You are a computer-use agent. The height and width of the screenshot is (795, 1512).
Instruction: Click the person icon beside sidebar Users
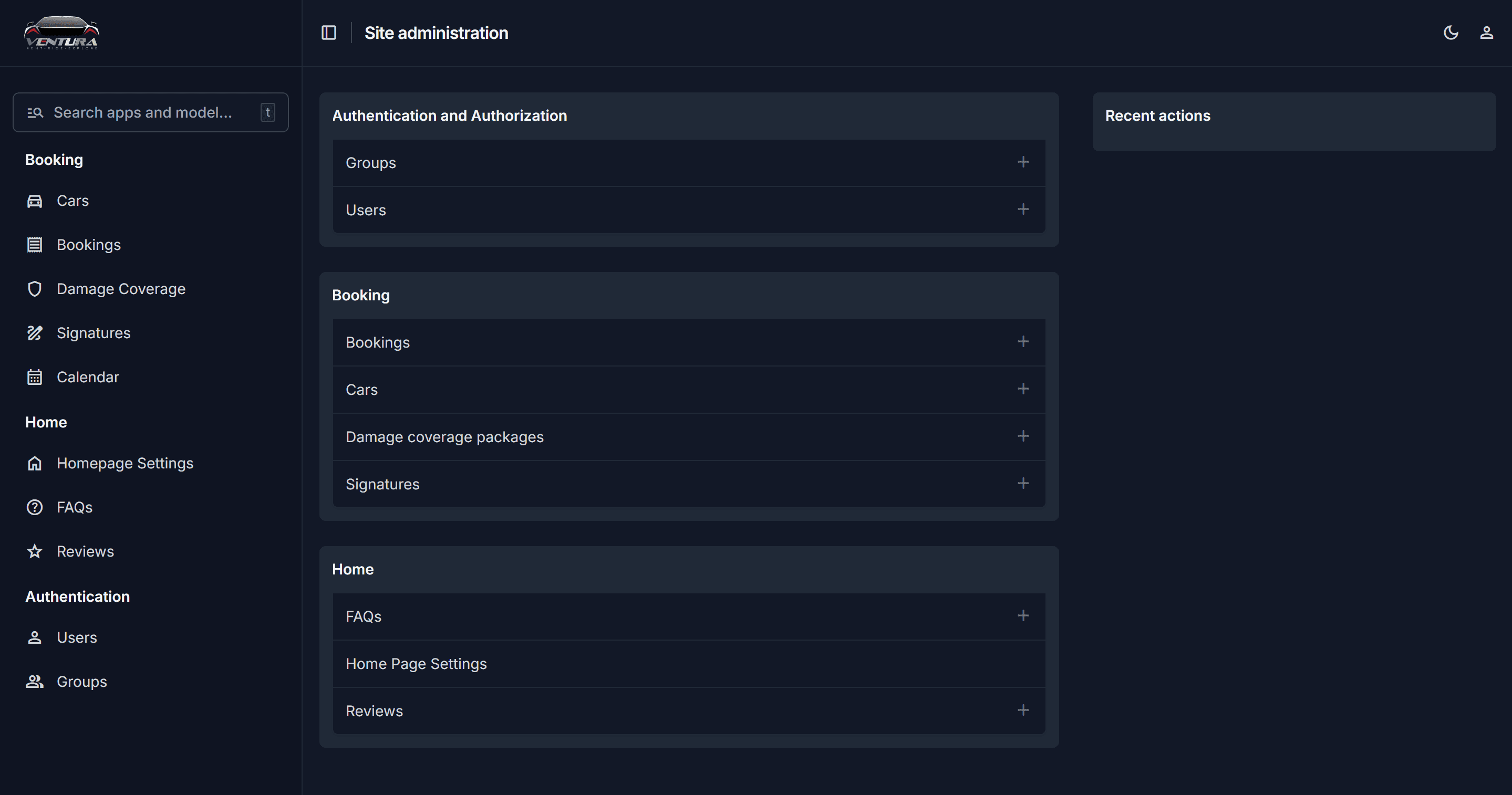point(35,638)
